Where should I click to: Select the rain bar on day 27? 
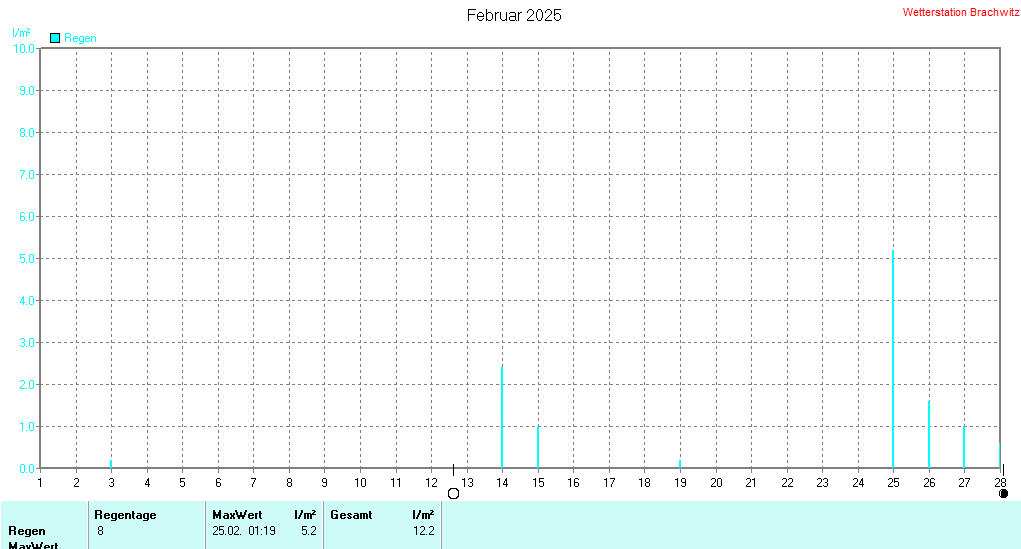point(964,447)
